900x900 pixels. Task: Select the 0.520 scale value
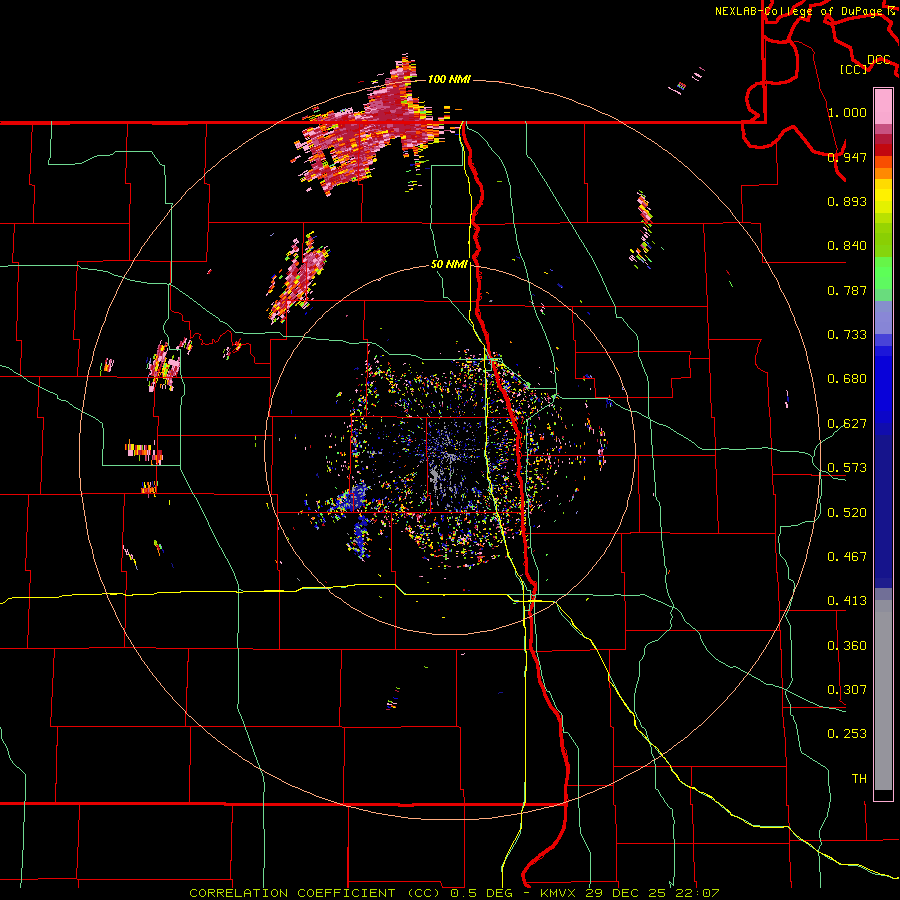[x=847, y=513]
